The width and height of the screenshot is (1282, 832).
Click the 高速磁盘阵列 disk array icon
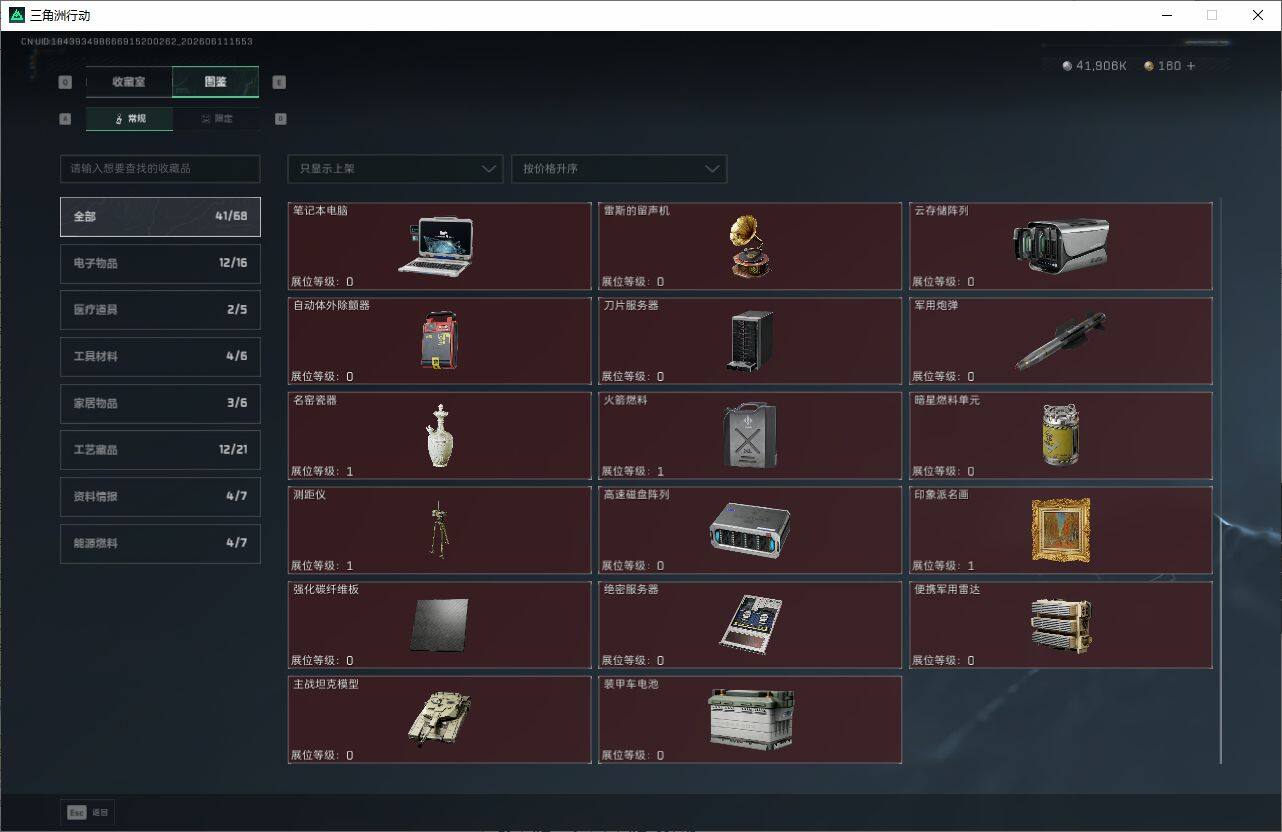click(750, 530)
